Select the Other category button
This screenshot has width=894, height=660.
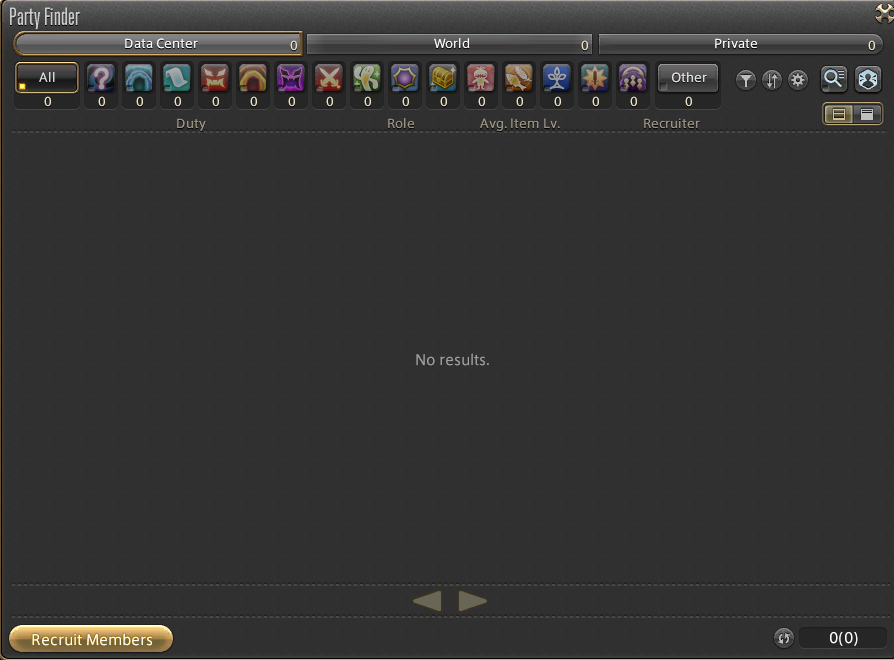point(688,78)
